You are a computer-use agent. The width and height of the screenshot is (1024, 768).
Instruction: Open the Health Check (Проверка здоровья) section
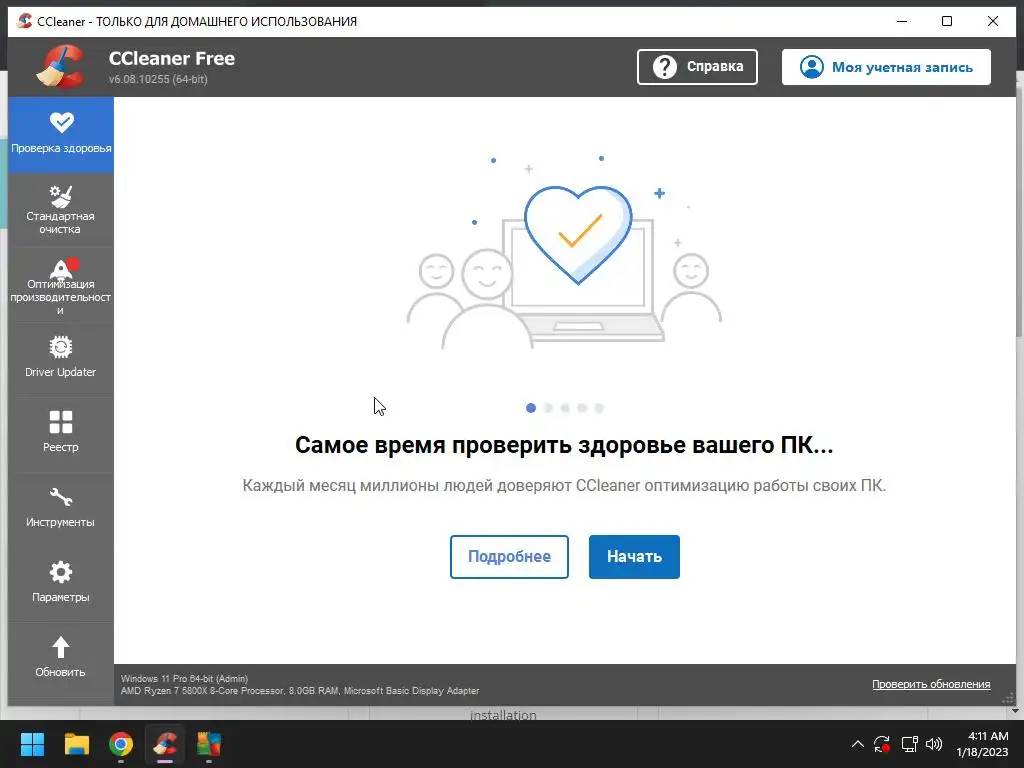[61, 135]
